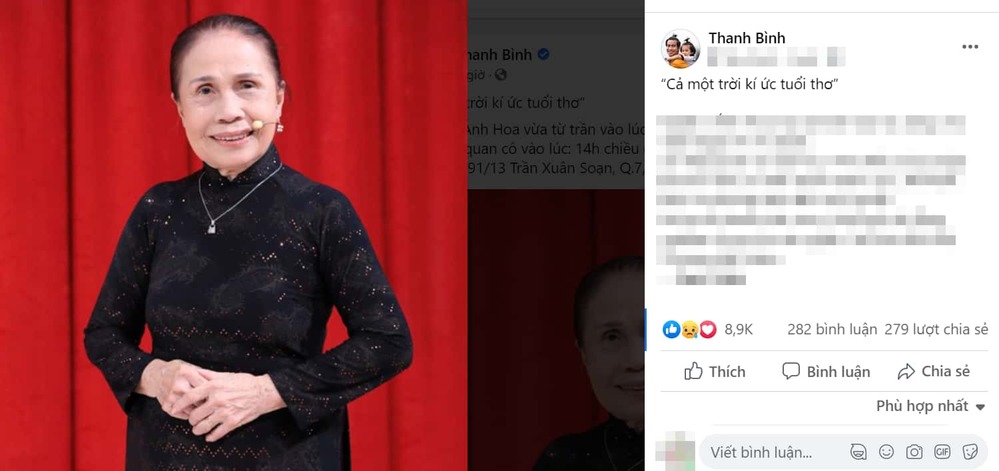Image resolution: width=999 pixels, height=471 pixels.
Task: Click Thích to like the post
Action: [714, 372]
